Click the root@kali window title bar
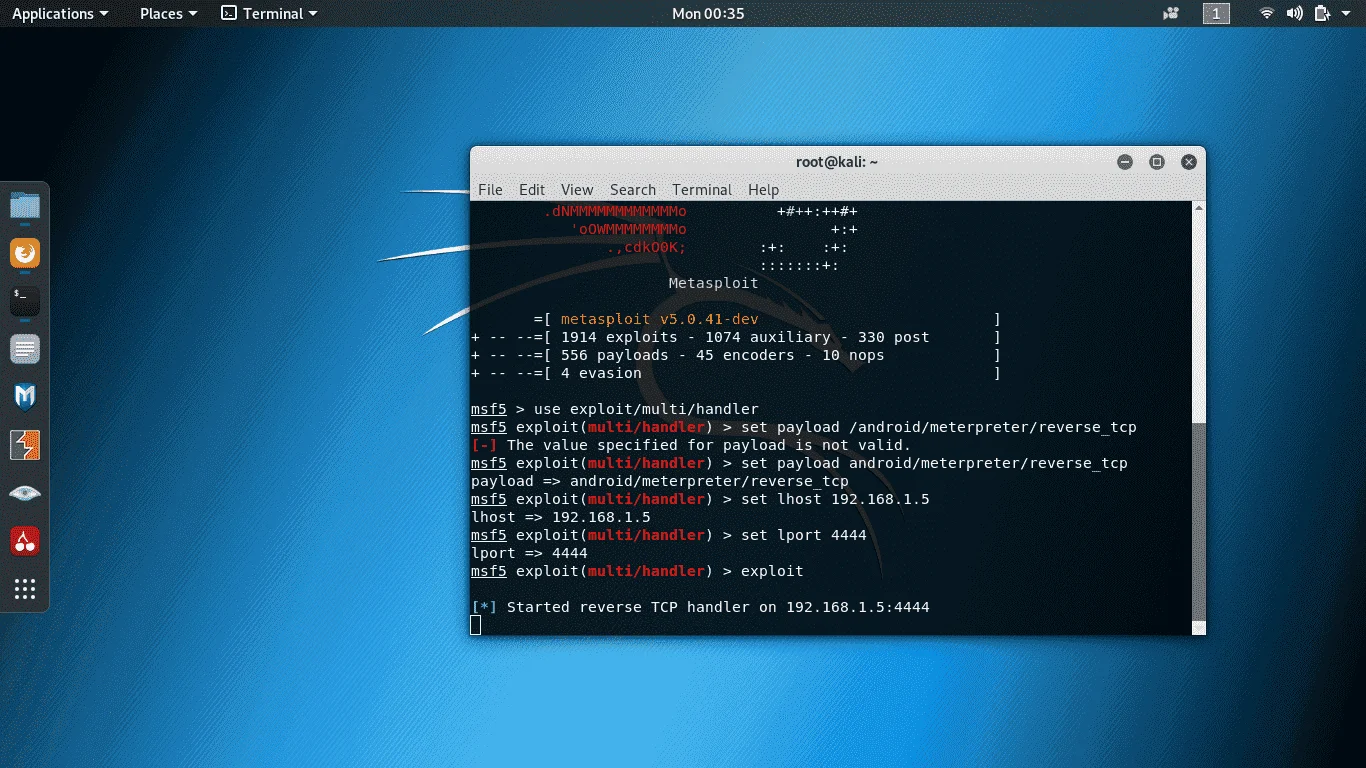 tap(837, 162)
